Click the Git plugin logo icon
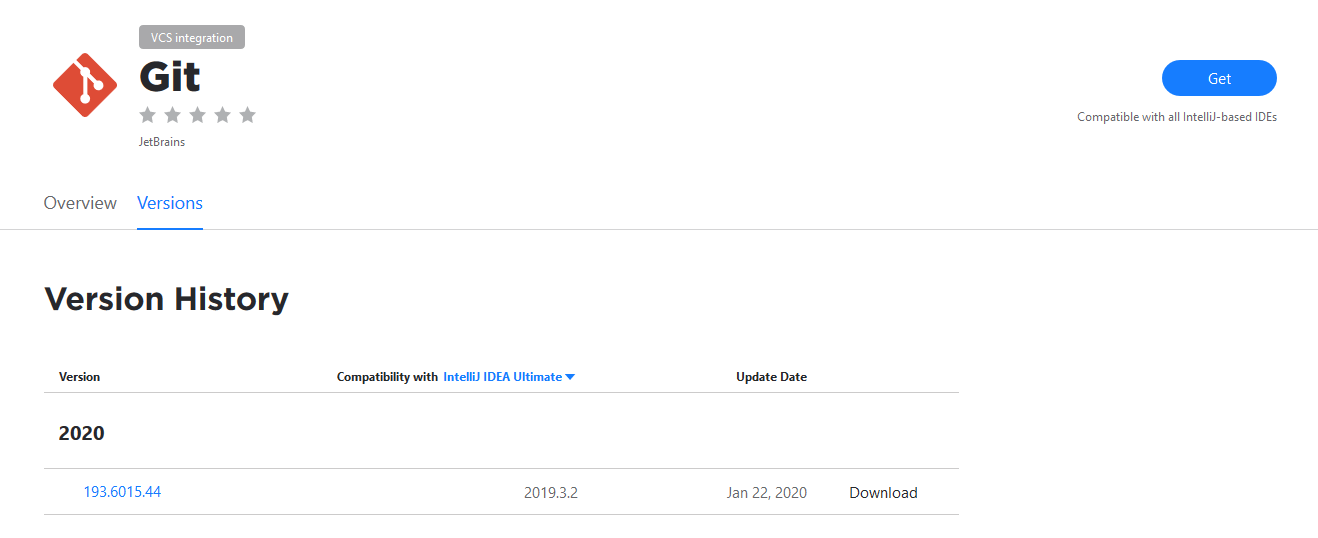Viewport: 1318px width, 538px height. pos(85,85)
